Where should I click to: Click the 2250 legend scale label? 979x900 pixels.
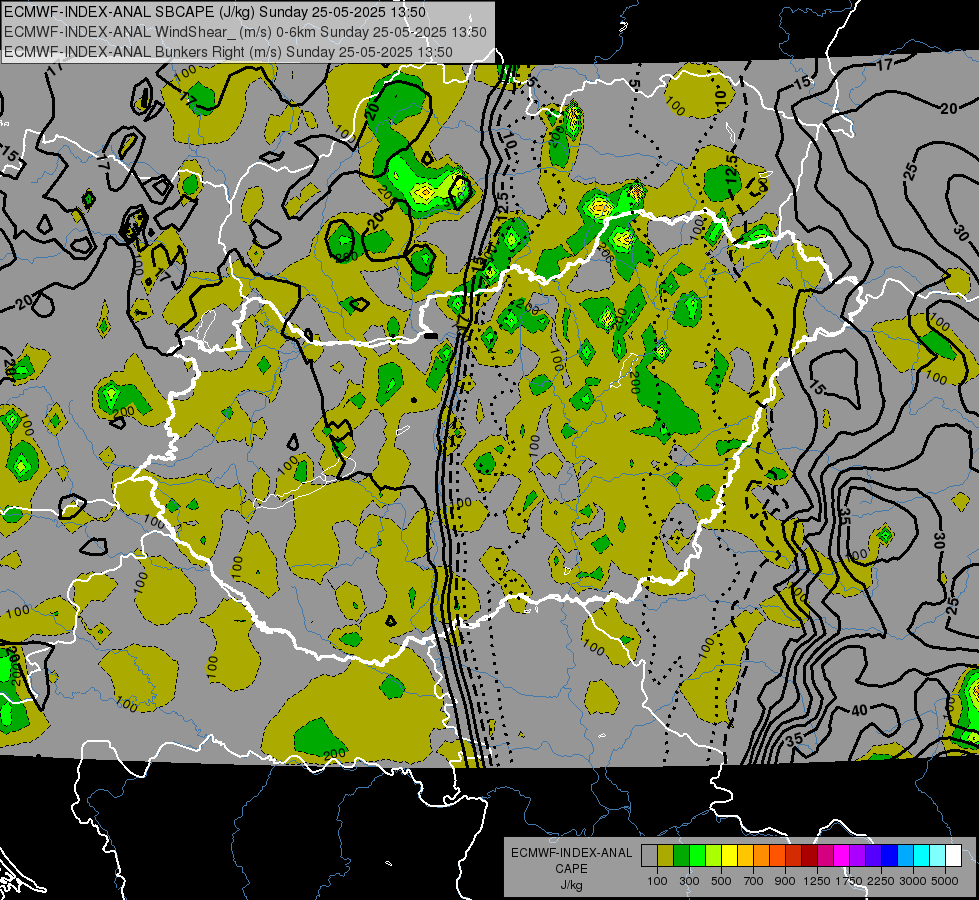pos(881,881)
